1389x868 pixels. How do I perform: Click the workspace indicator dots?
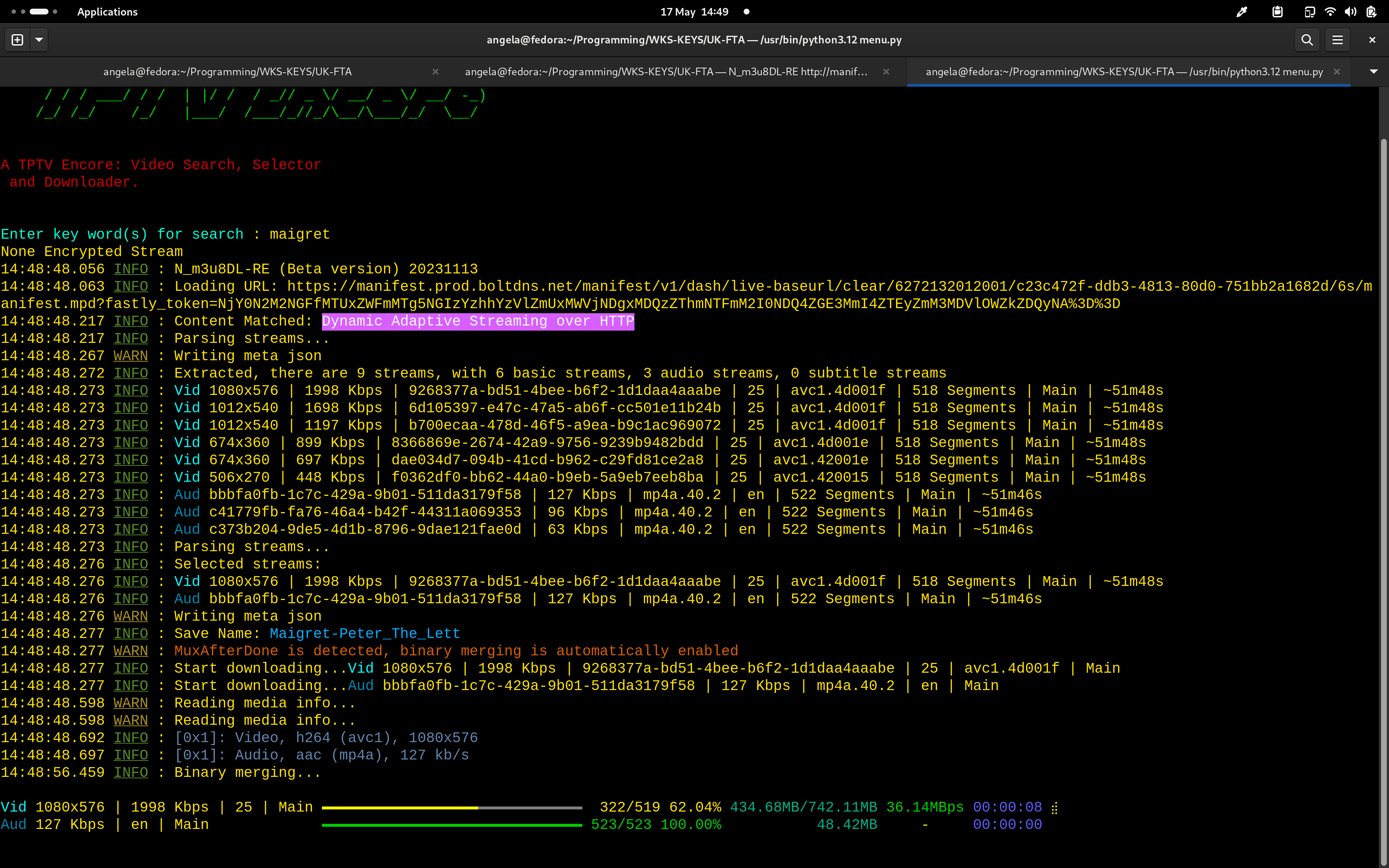(34, 12)
